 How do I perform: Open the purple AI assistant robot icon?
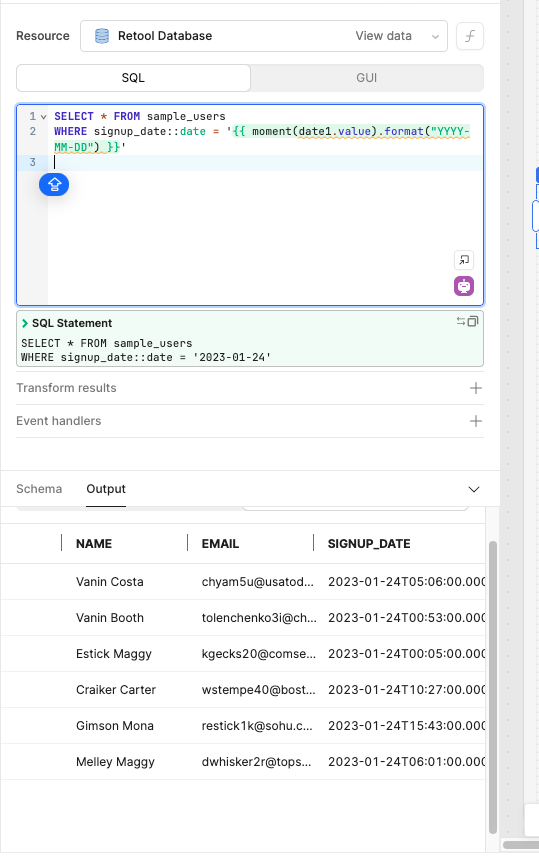464,286
